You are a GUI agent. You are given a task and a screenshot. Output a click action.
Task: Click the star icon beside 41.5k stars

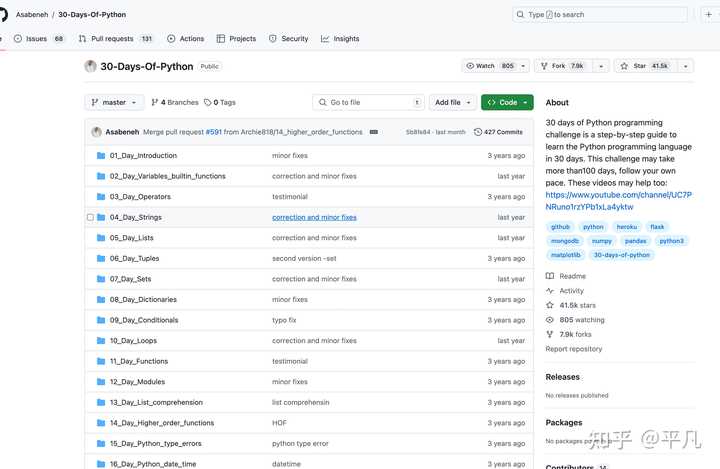(550, 305)
